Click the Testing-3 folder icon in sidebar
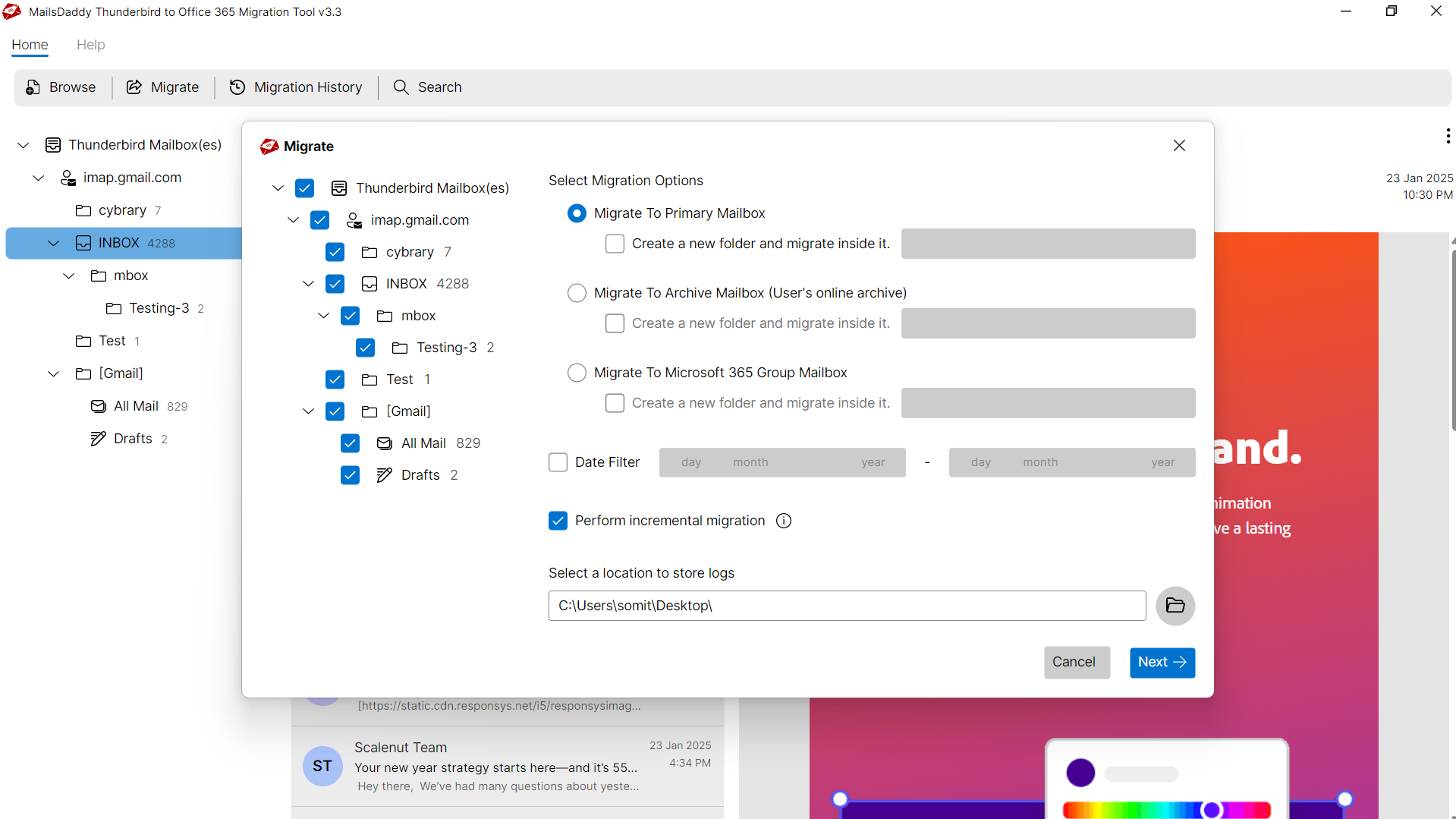Viewport: 1456px width, 819px height. [x=114, y=308]
